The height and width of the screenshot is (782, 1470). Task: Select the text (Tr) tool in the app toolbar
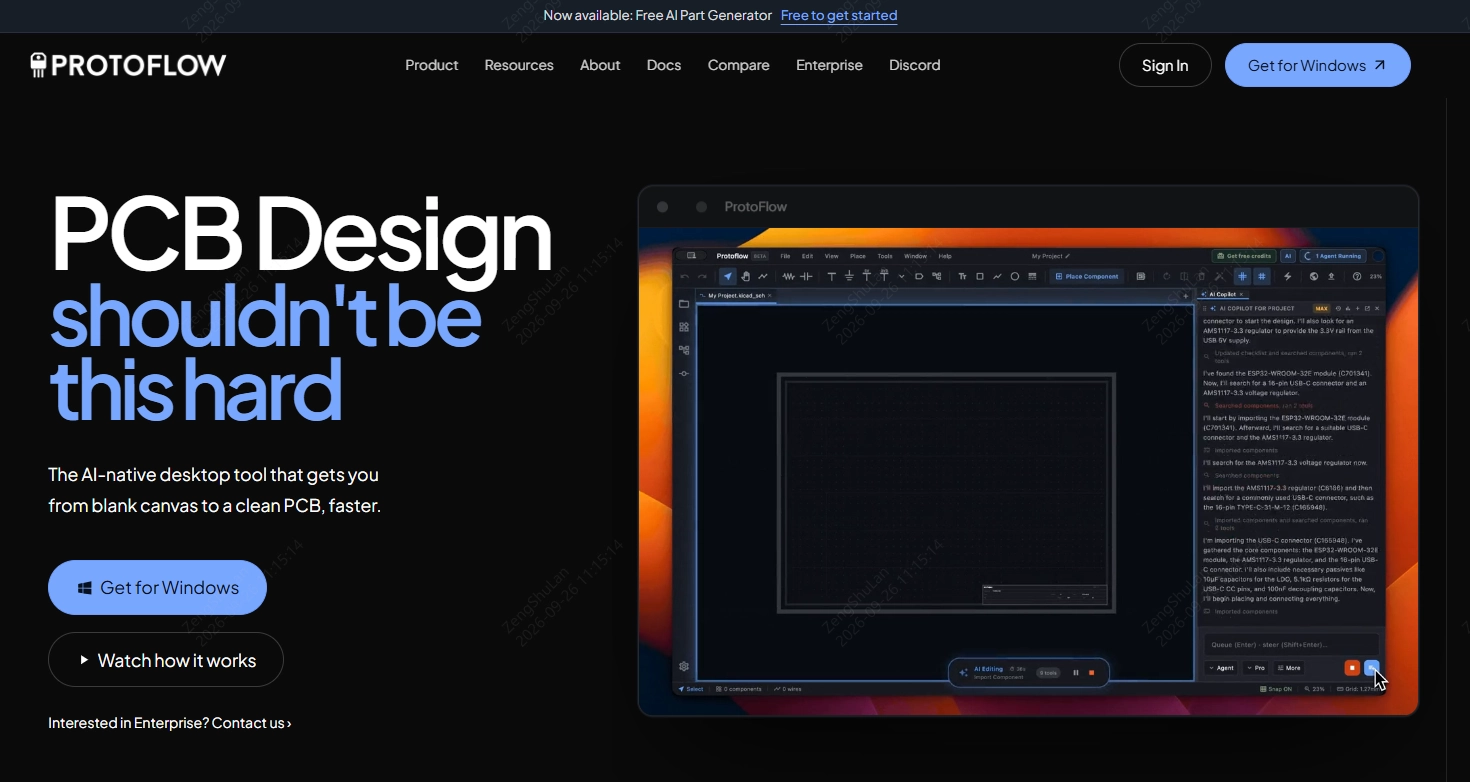(962, 276)
